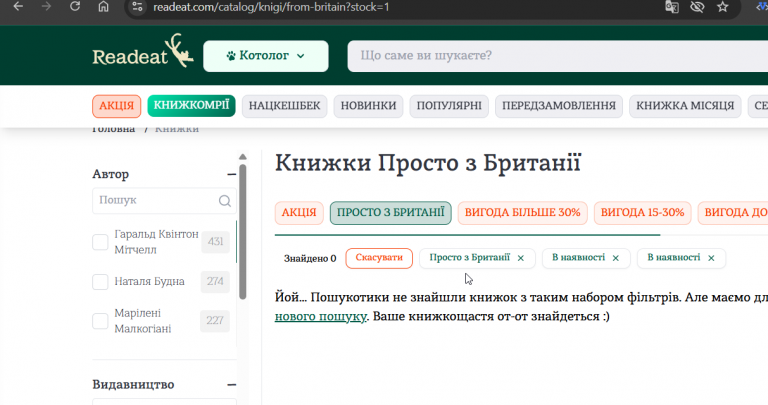Collapse the Автор filter section
Screen dimensions: 768x405
pos(232,174)
